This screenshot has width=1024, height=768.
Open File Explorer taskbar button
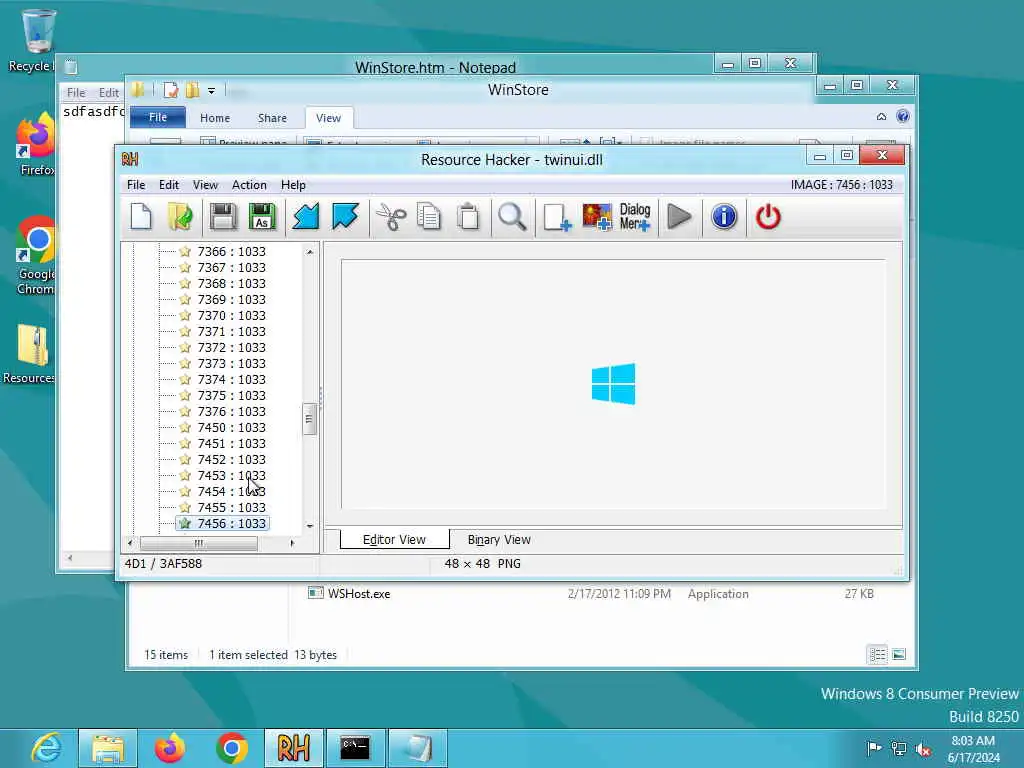click(108, 748)
